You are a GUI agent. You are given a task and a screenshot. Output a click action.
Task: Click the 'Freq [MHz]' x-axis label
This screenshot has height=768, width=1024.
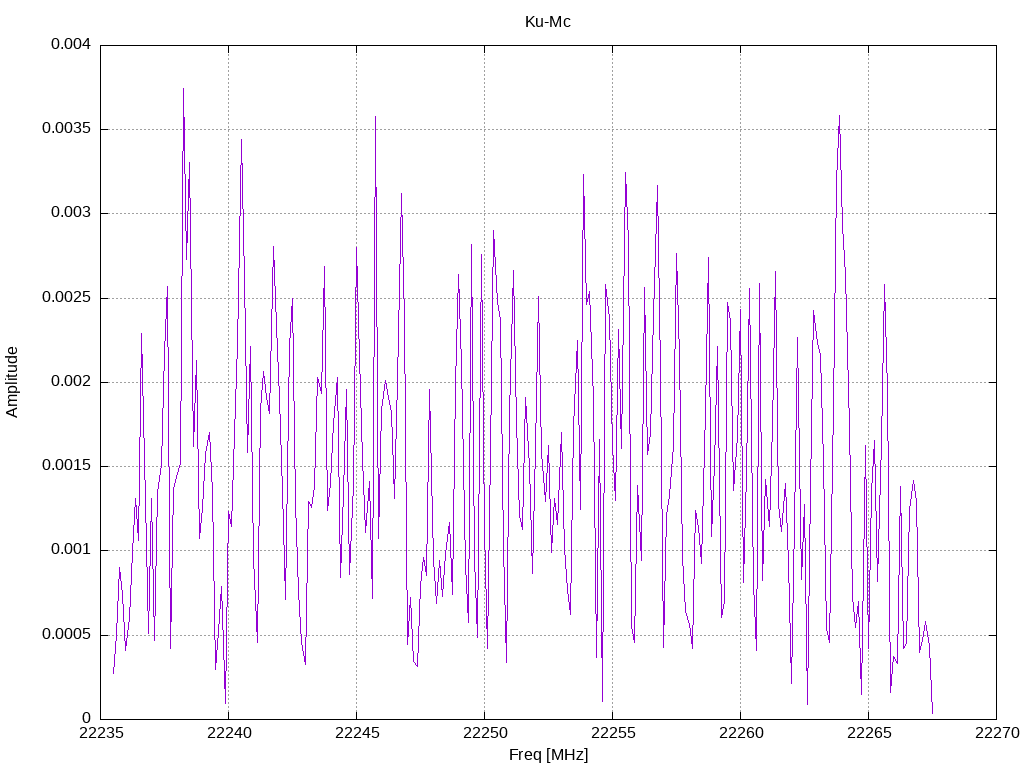pos(548,754)
